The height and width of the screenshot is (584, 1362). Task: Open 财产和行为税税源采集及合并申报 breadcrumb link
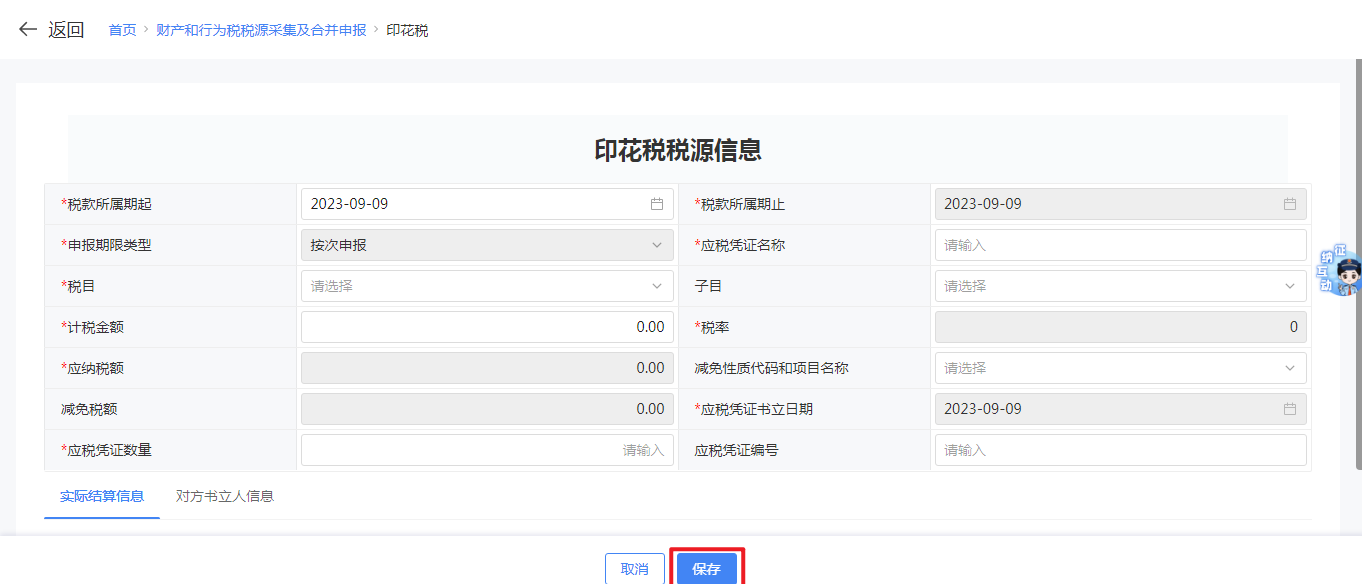(261, 30)
